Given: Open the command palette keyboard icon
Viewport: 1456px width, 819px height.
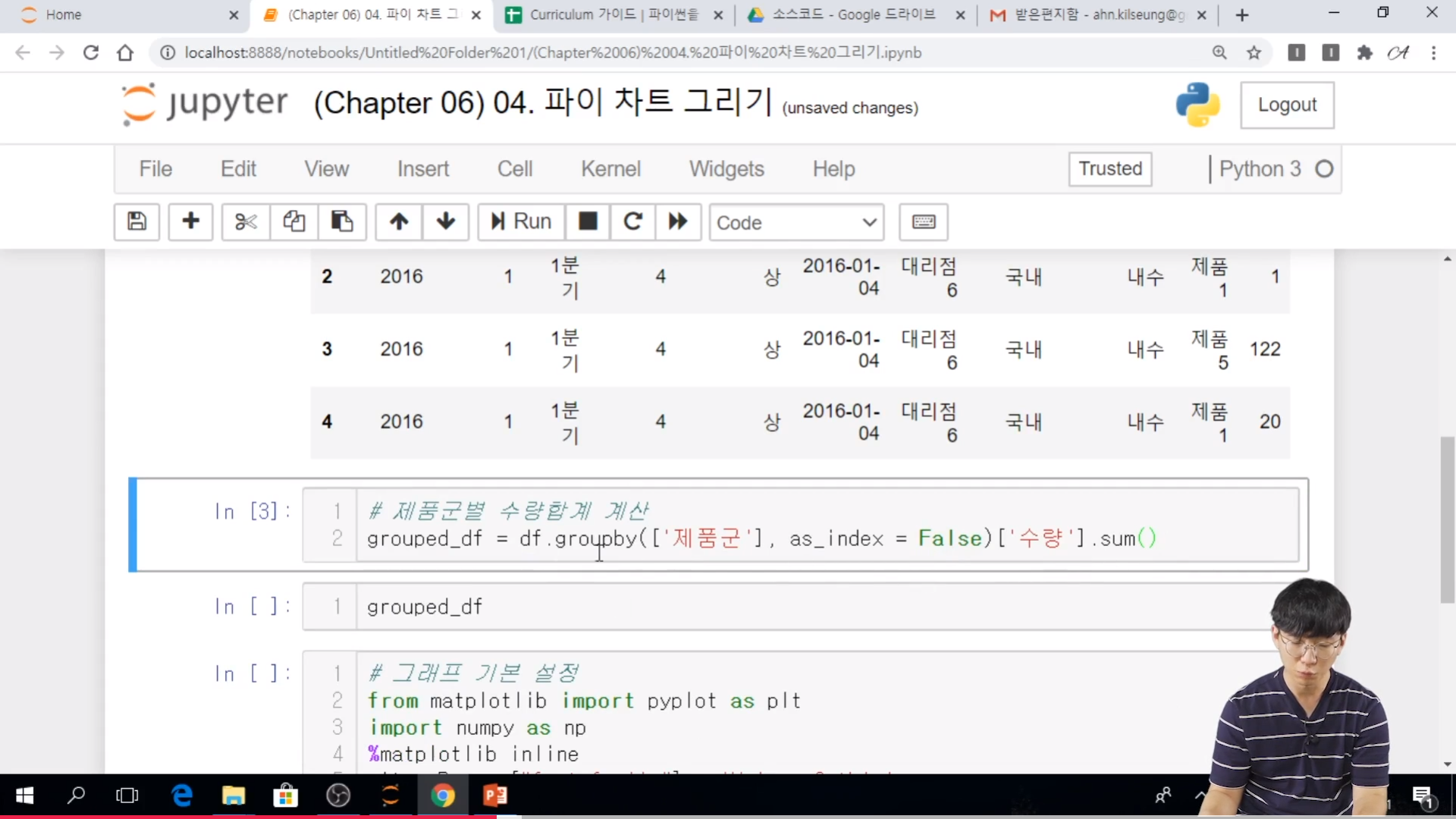Looking at the screenshot, I should [x=923, y=221].
